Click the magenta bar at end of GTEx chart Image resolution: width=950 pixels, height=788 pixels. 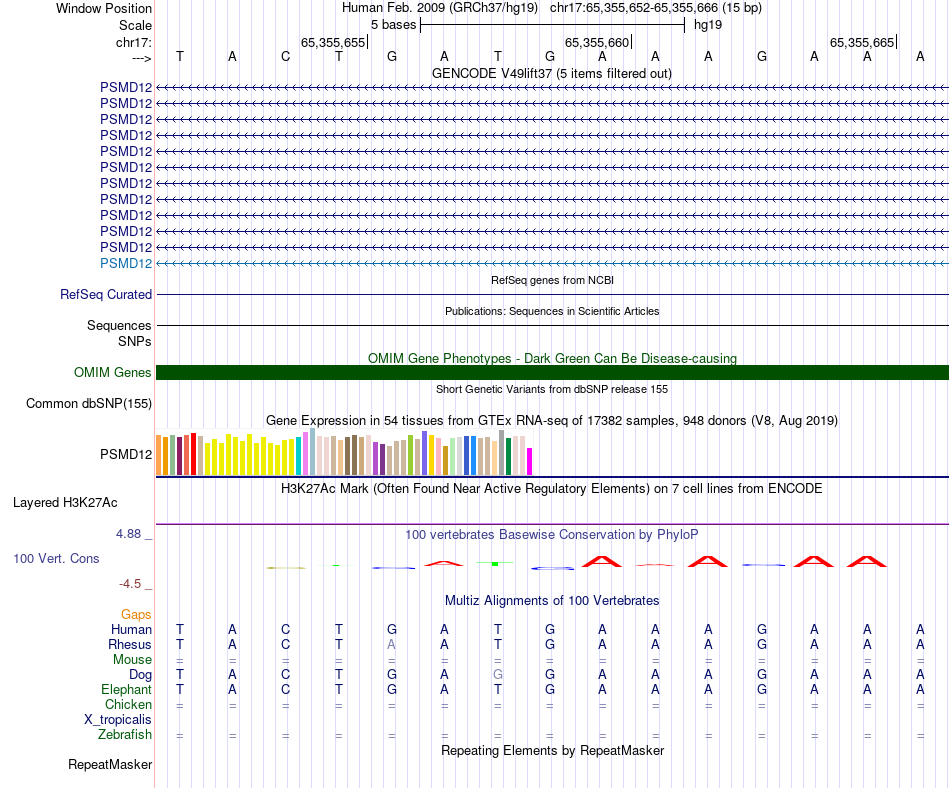[530, 462]
